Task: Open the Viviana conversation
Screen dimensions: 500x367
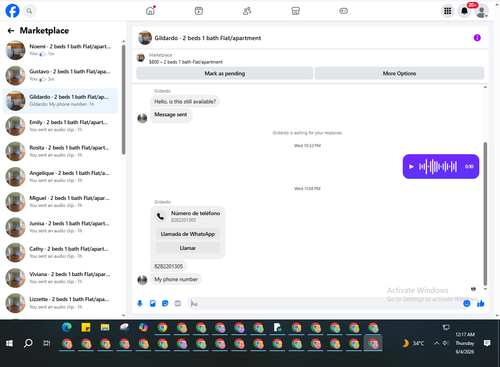Action: [60, 278]
